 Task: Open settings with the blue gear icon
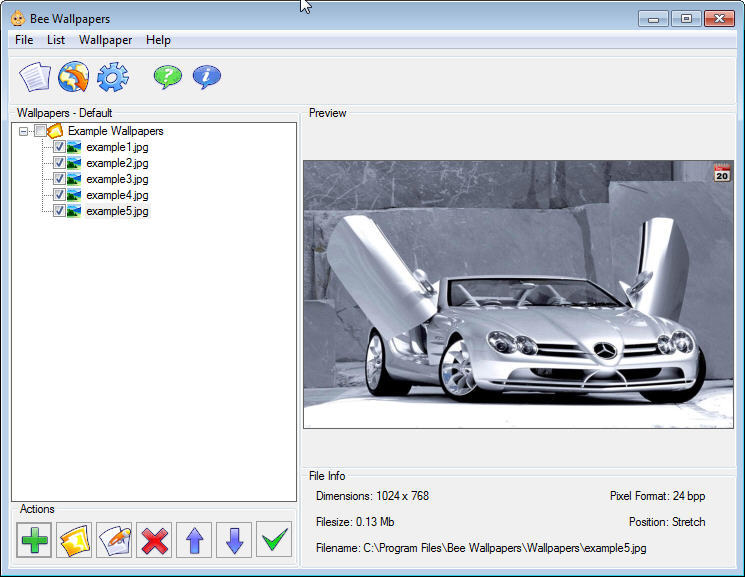tap(113, 77)
